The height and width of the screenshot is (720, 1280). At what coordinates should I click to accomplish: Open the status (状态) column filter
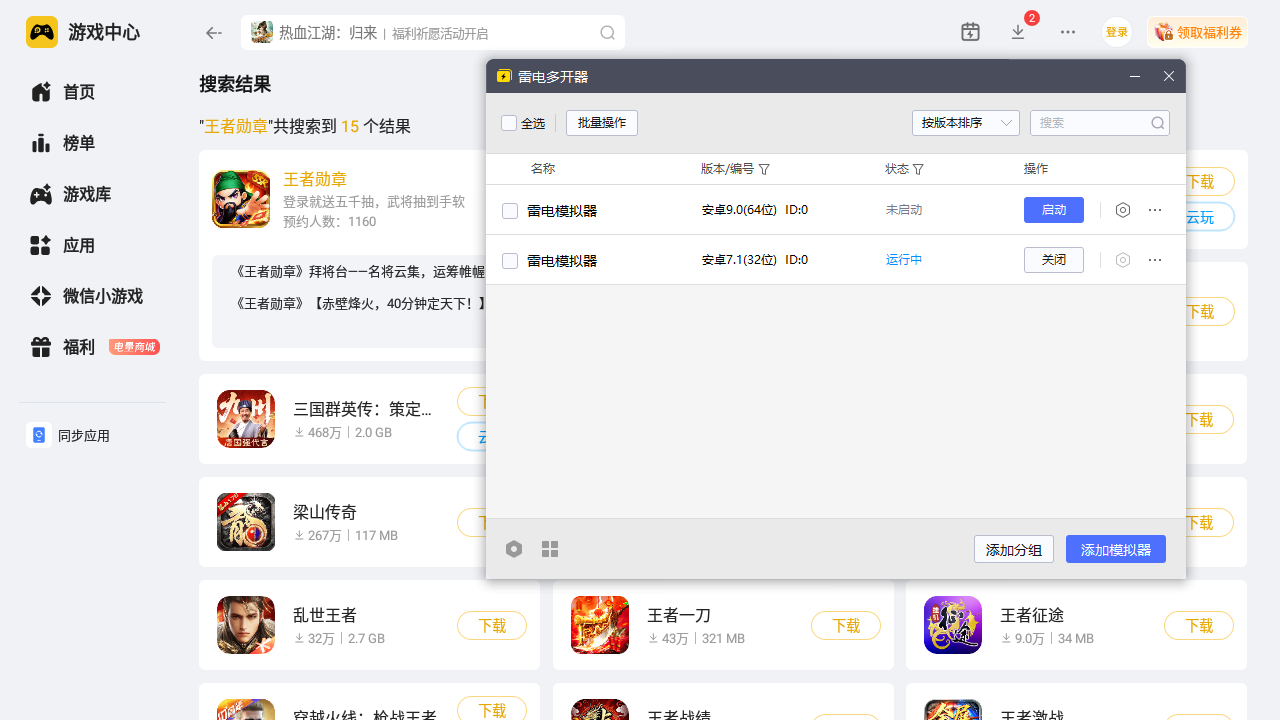click(x=918, y=169)
